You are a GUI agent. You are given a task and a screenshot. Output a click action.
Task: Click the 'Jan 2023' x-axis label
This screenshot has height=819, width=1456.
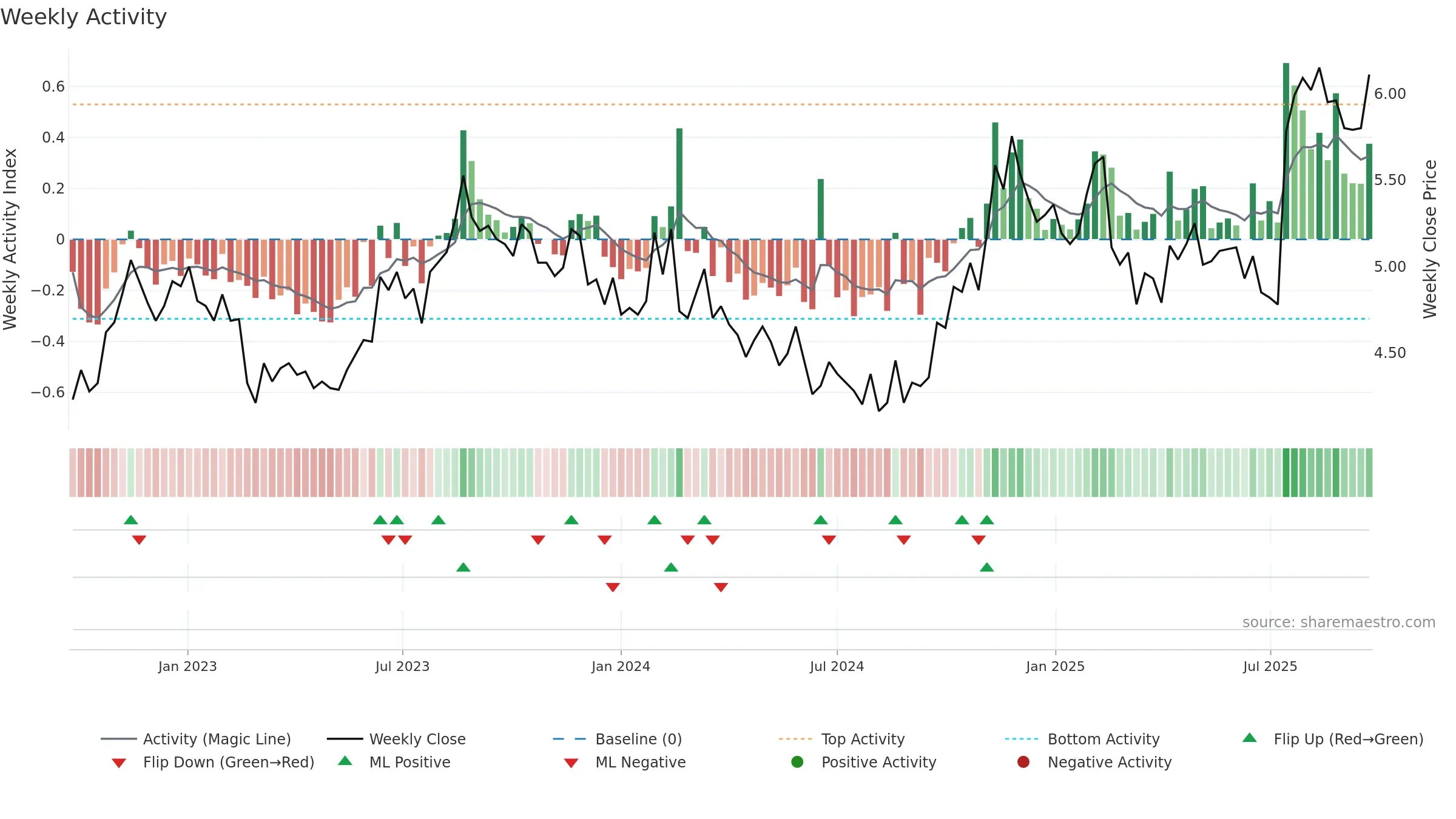pos(187,666)
